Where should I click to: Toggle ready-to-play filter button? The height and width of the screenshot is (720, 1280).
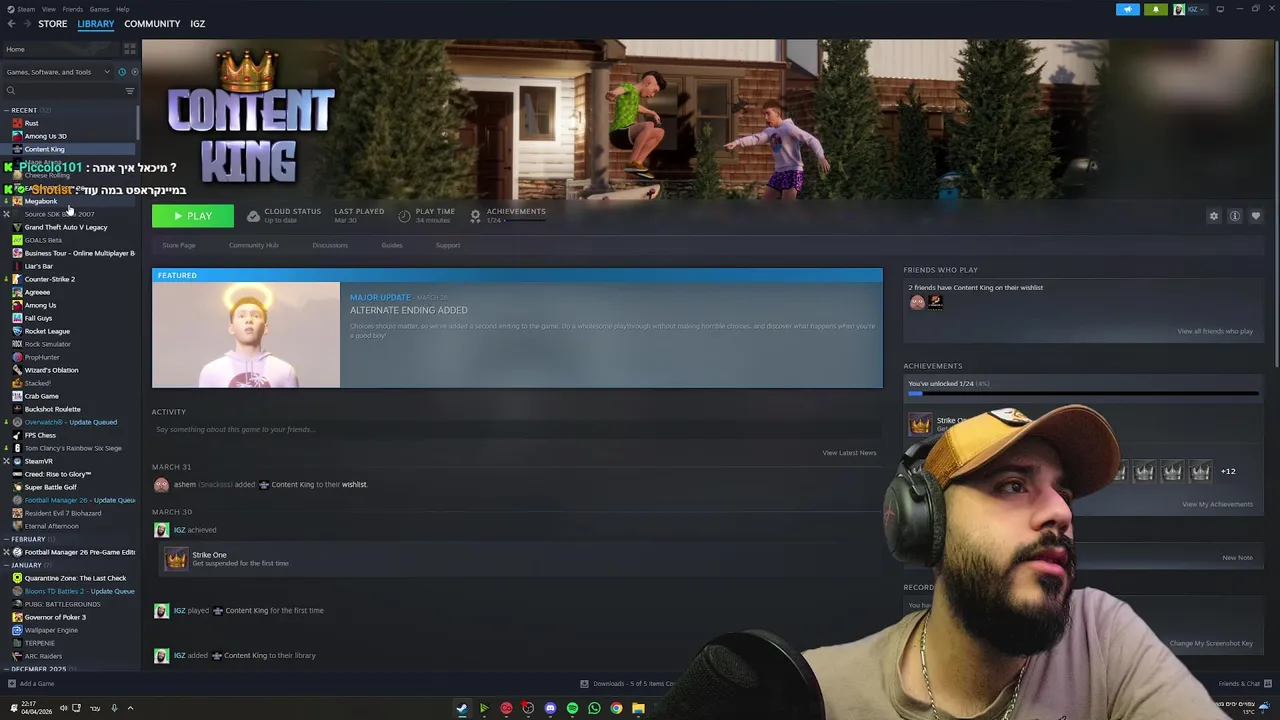[x=134, y=72]
